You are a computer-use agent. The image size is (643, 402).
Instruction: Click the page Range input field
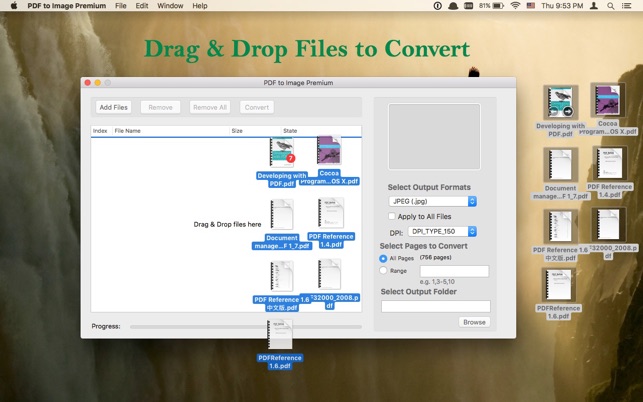[x=454, y=271]
